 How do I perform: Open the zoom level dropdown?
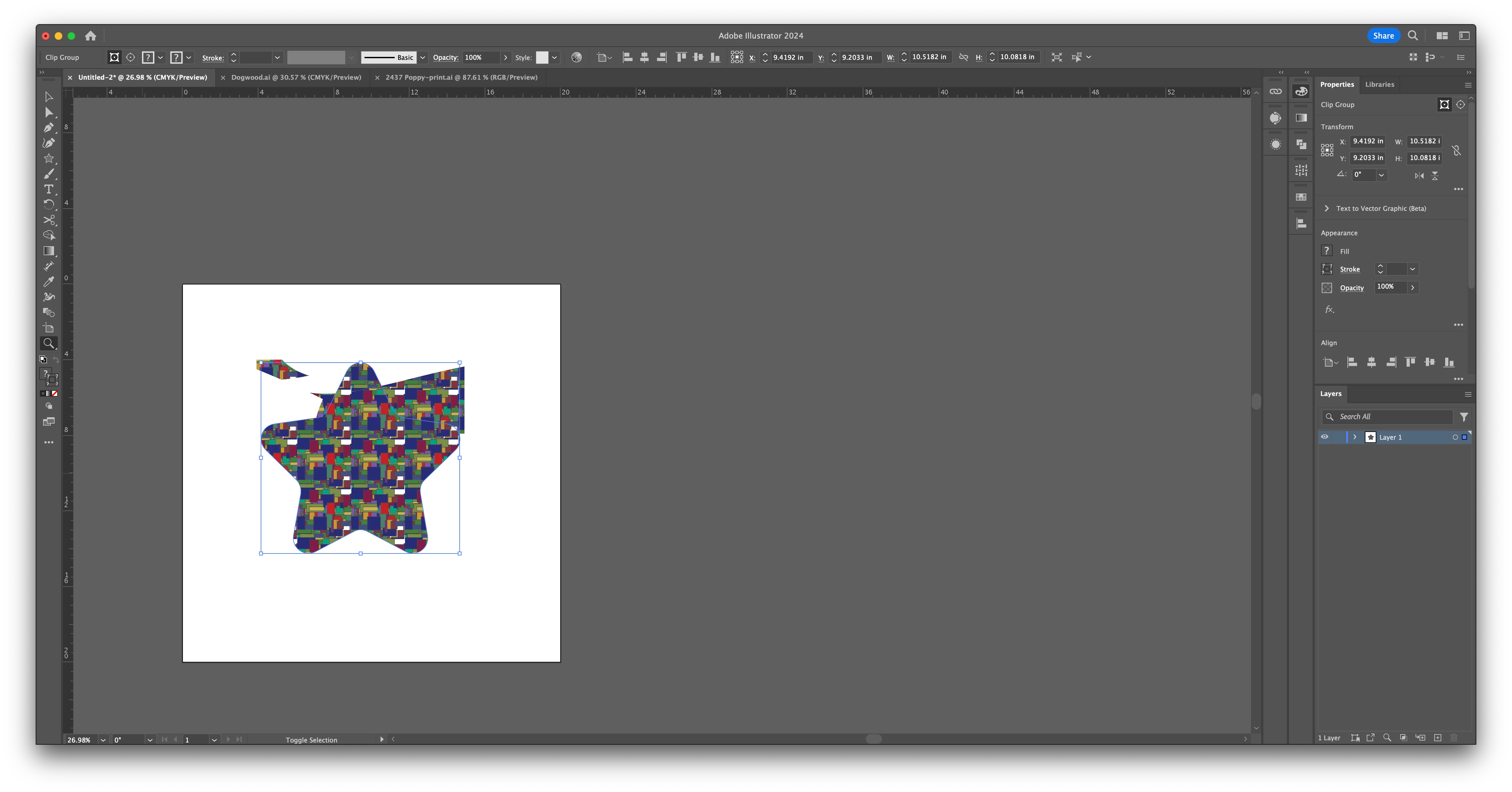(x=103, y=740)
